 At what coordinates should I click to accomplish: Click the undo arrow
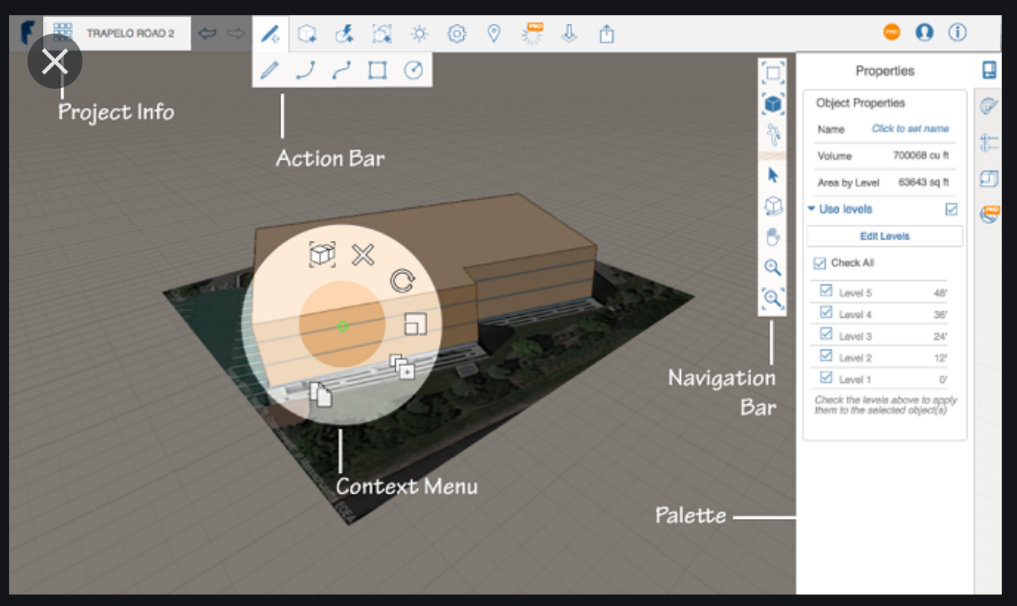(208, 33)
